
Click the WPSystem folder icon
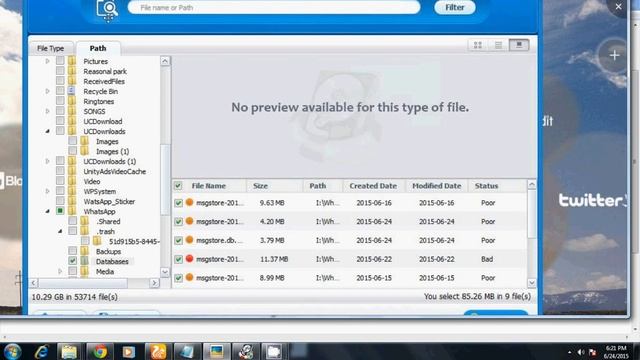point(72,191)
